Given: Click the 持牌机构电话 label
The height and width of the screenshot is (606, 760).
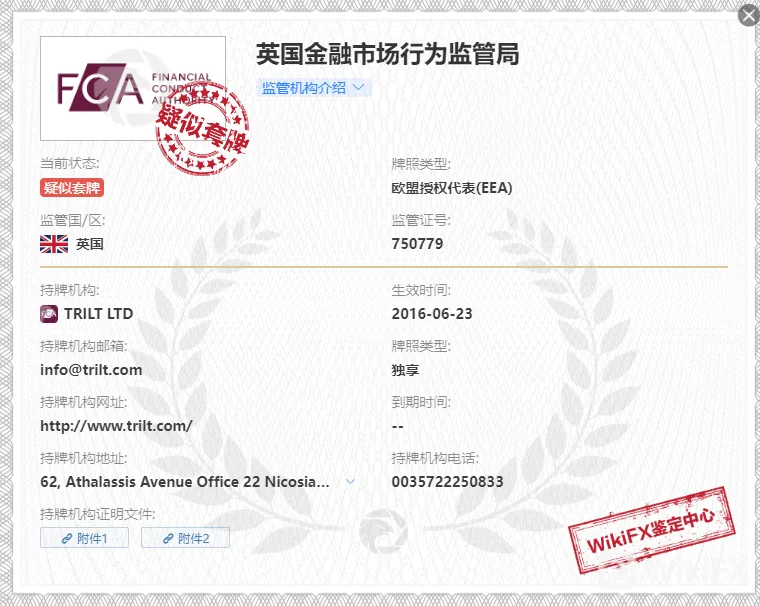Looking at the screenshot, I should pyautogui.click(x=435, y=458).
